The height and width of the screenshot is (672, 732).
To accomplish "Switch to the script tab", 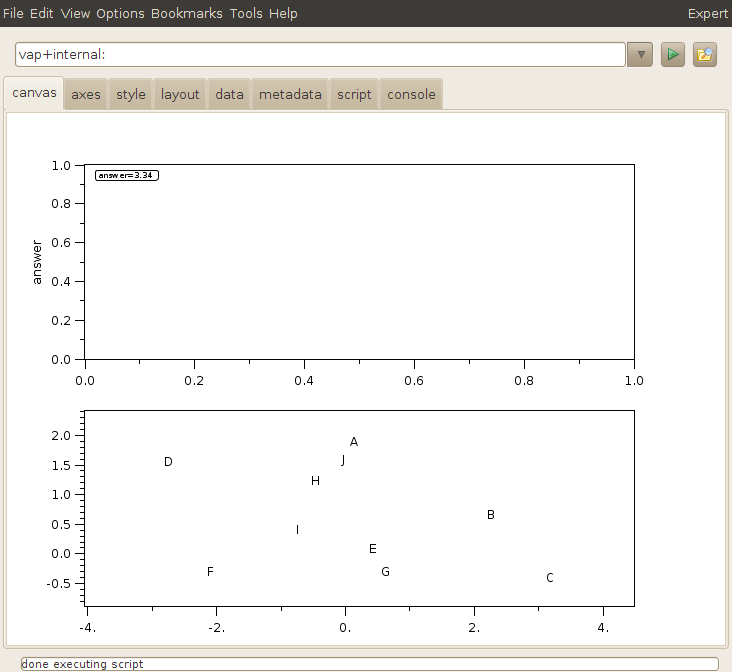I will pyautogui.click(x=354, y=94).
